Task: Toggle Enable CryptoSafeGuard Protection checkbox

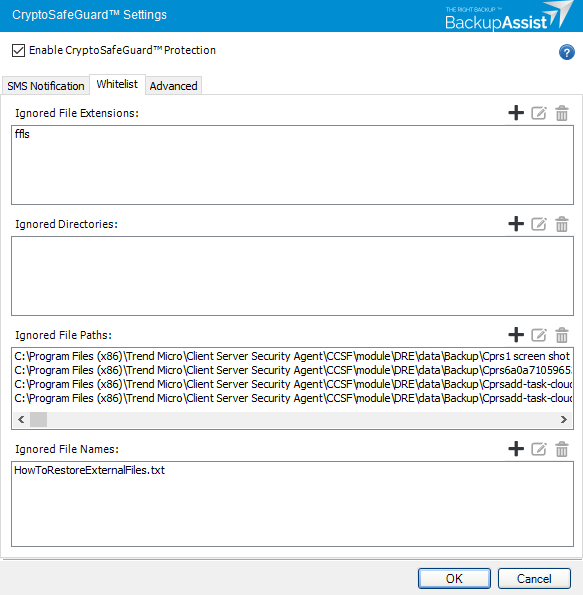Action: coord(18,50)
